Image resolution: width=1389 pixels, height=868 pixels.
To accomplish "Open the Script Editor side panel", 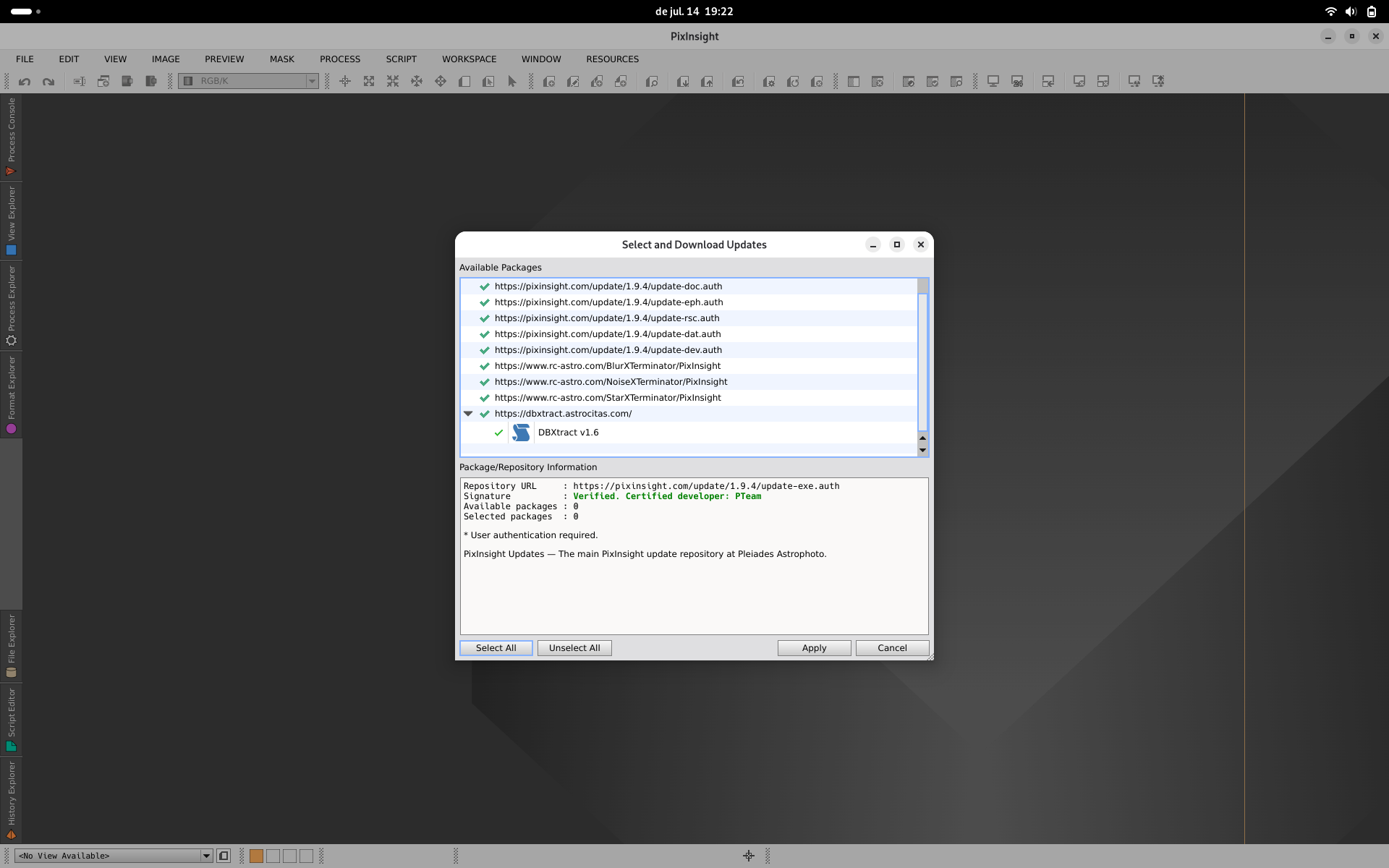I will (11, 719).
